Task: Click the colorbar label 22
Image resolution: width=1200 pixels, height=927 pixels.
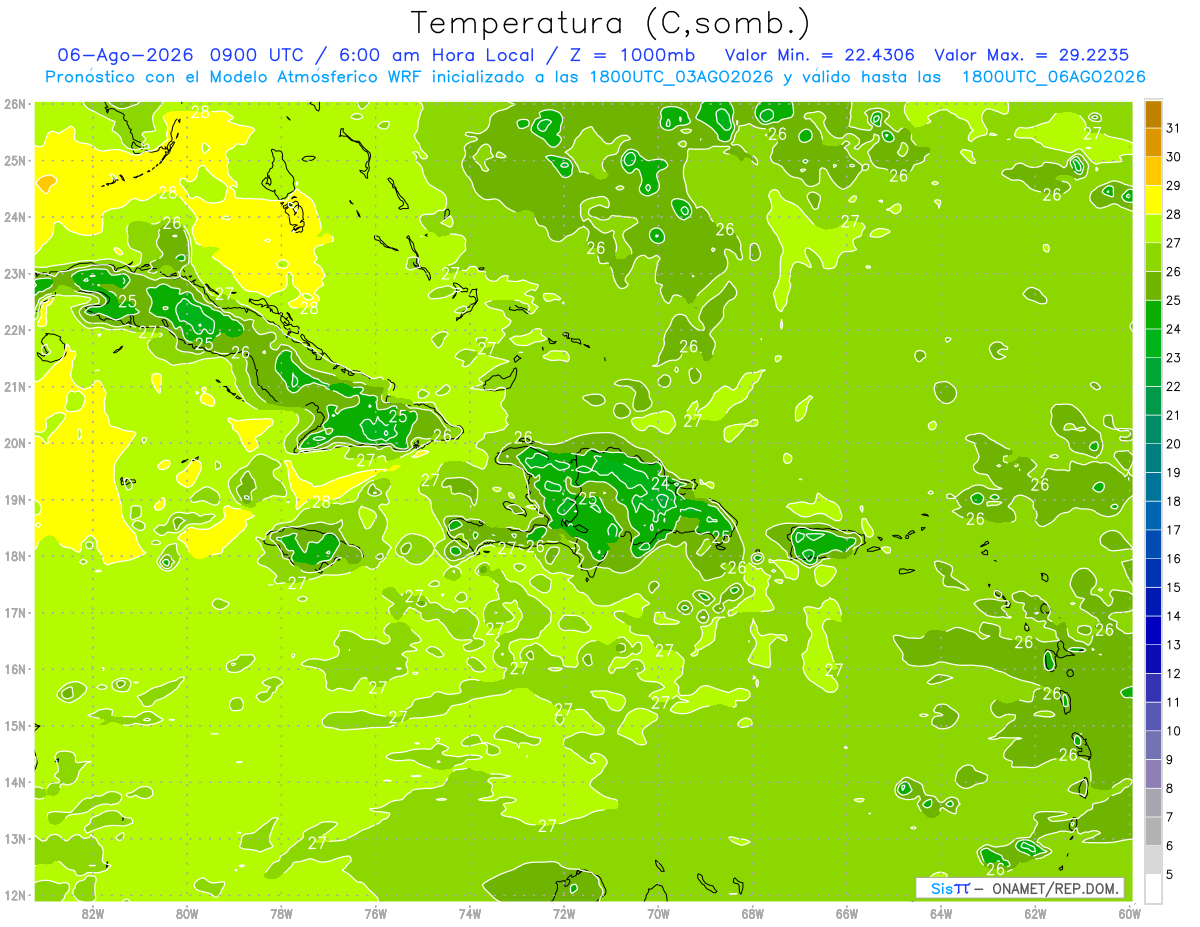Action: [1173, 387]
